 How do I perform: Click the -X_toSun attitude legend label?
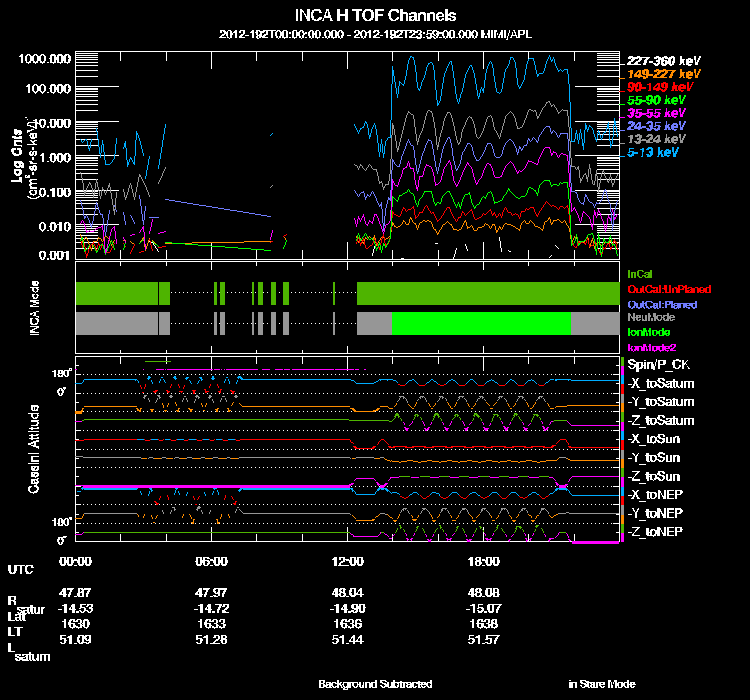(656, 439)
